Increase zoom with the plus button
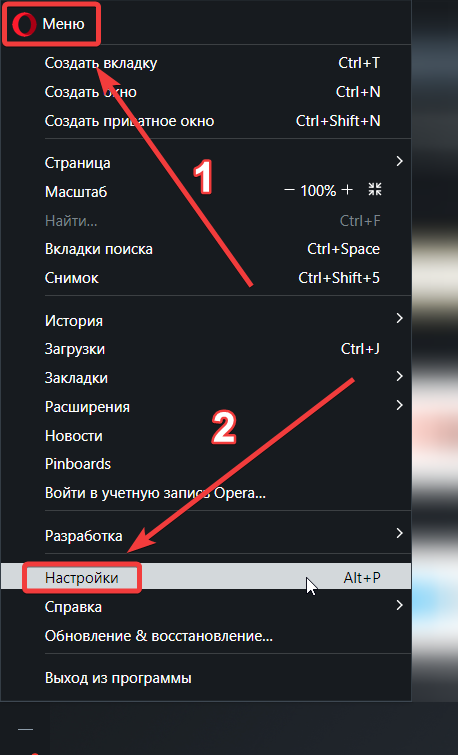This screenshot has width=458, height=755. (347, 190)
